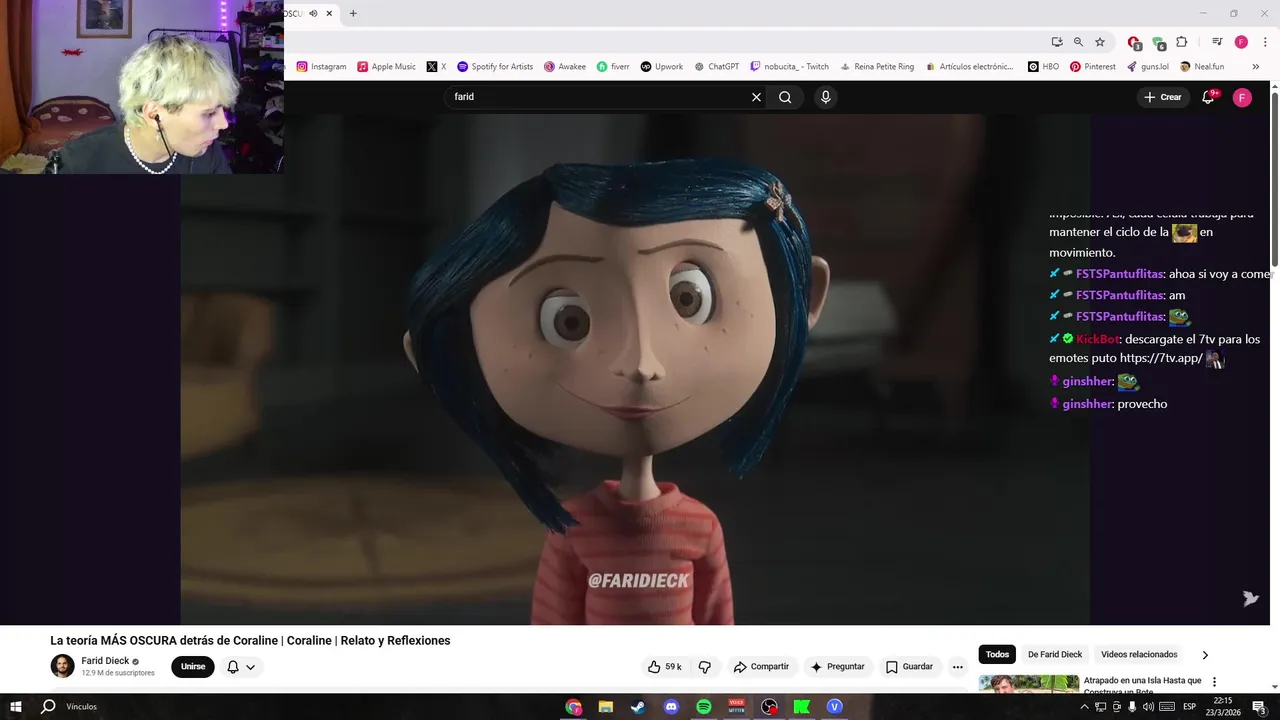
Task: Open Windows taskbar search icon
Action: (x=48, y=707)
